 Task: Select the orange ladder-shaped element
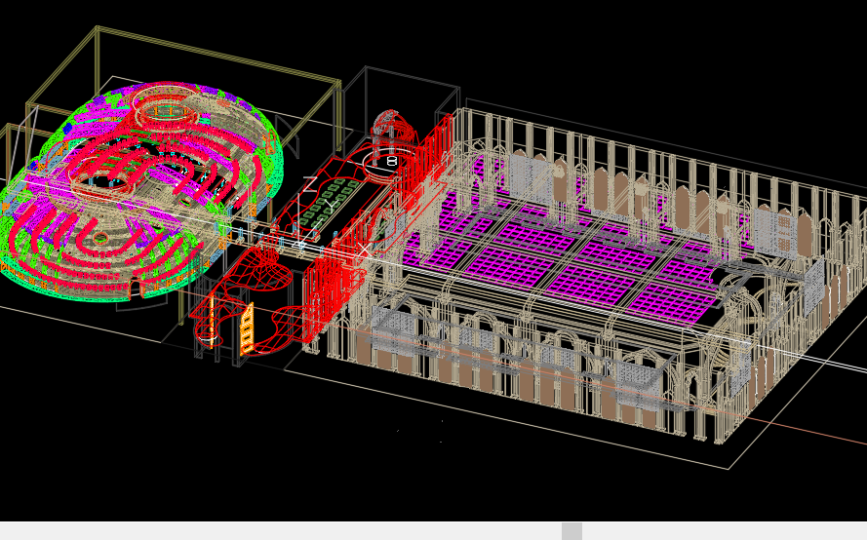247,329
